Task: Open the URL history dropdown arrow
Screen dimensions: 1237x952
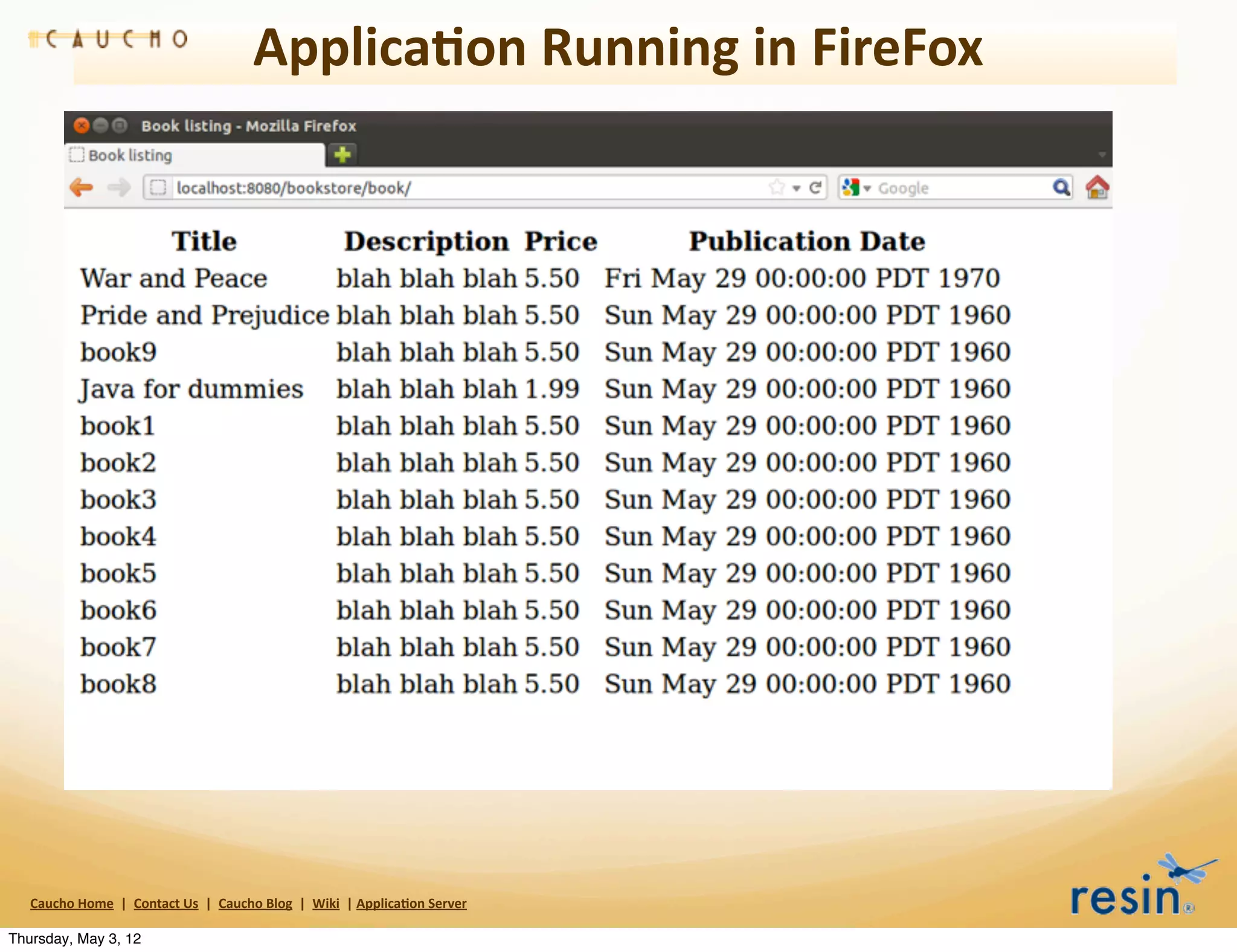Action: 797,188
